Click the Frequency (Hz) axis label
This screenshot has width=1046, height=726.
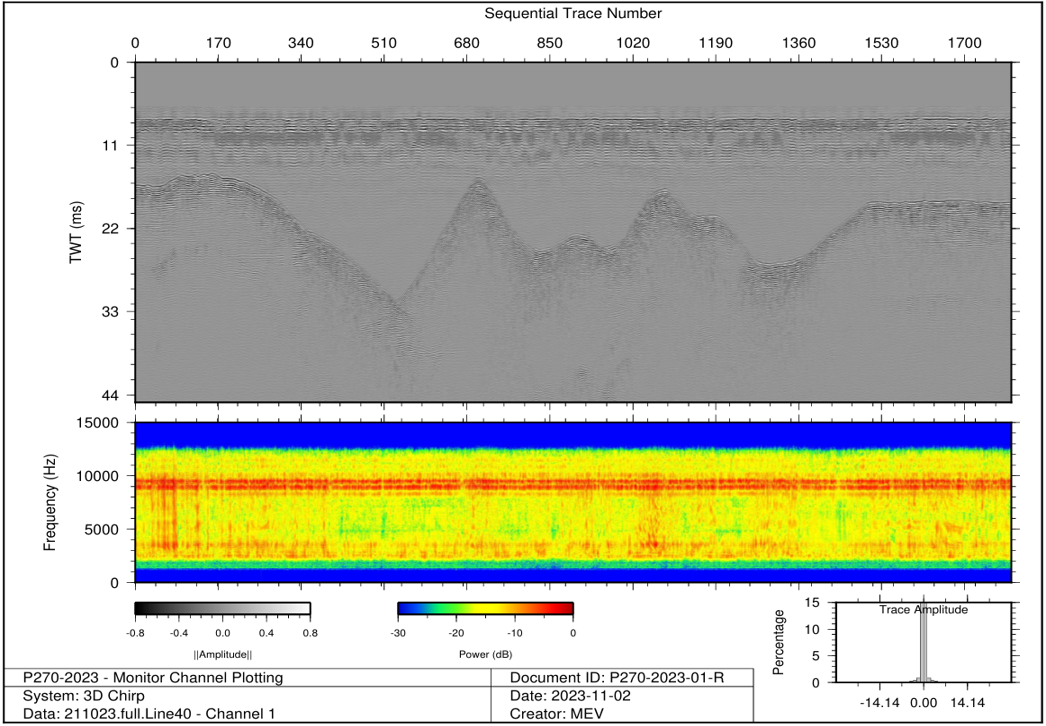coord(50,502)
